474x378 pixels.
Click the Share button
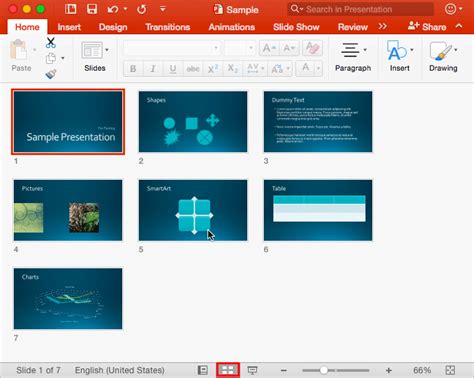click(427, 26)
